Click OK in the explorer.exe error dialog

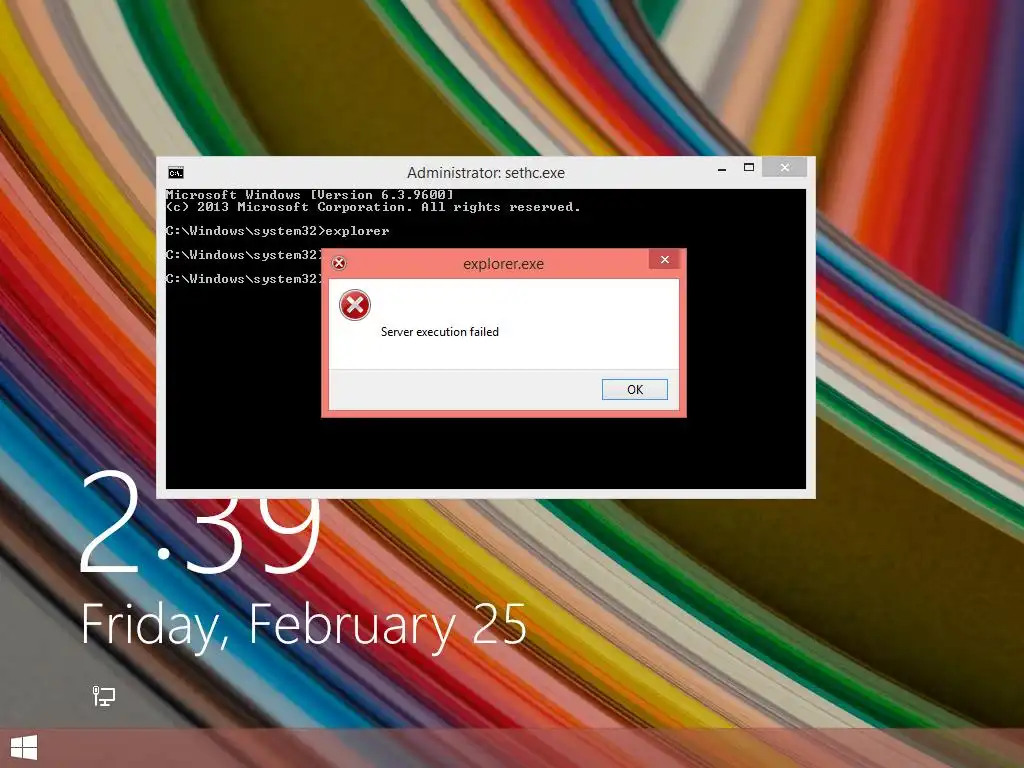click(x=634, y=389)
